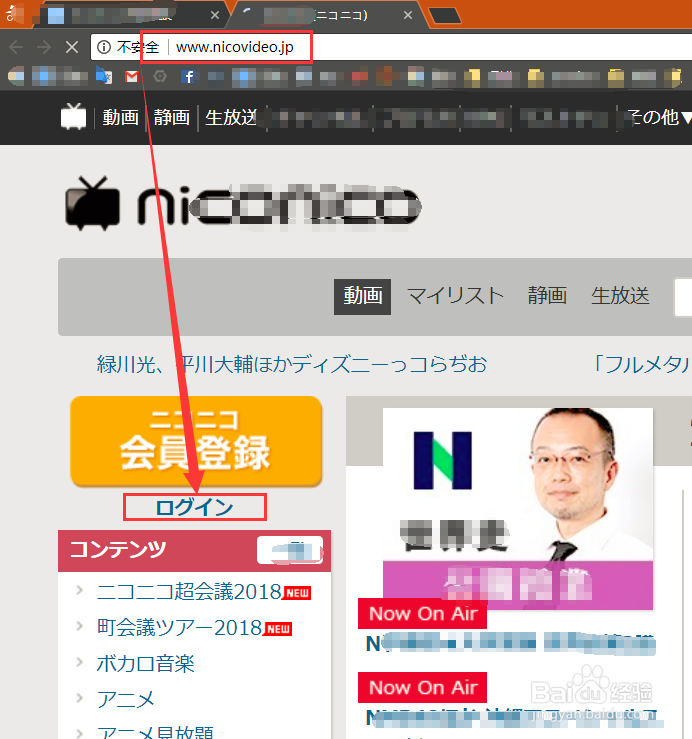692x739 pixels.
Task: Stop page loading with X button
Action: tap(72, 47)
